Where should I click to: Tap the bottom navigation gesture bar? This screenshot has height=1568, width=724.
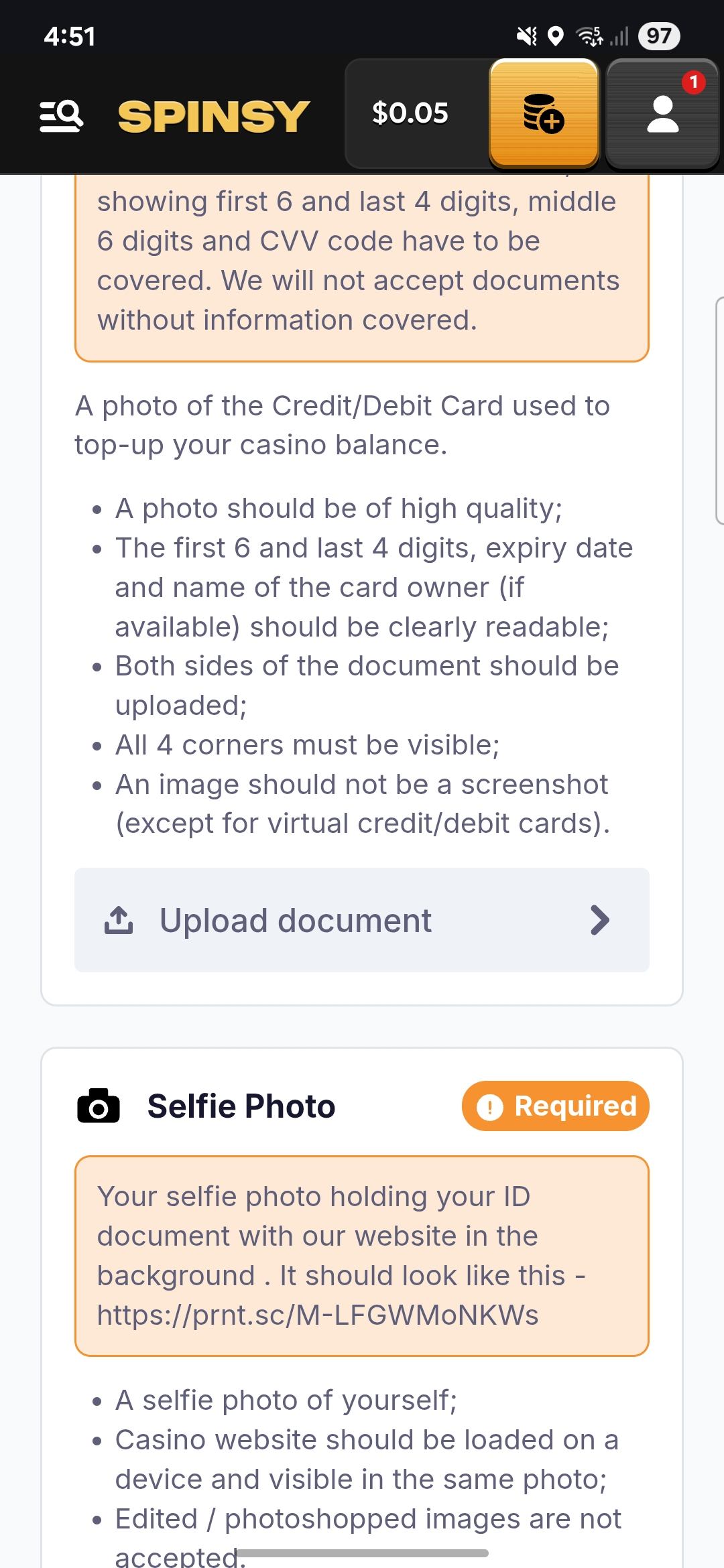[x=362, y=1553]
